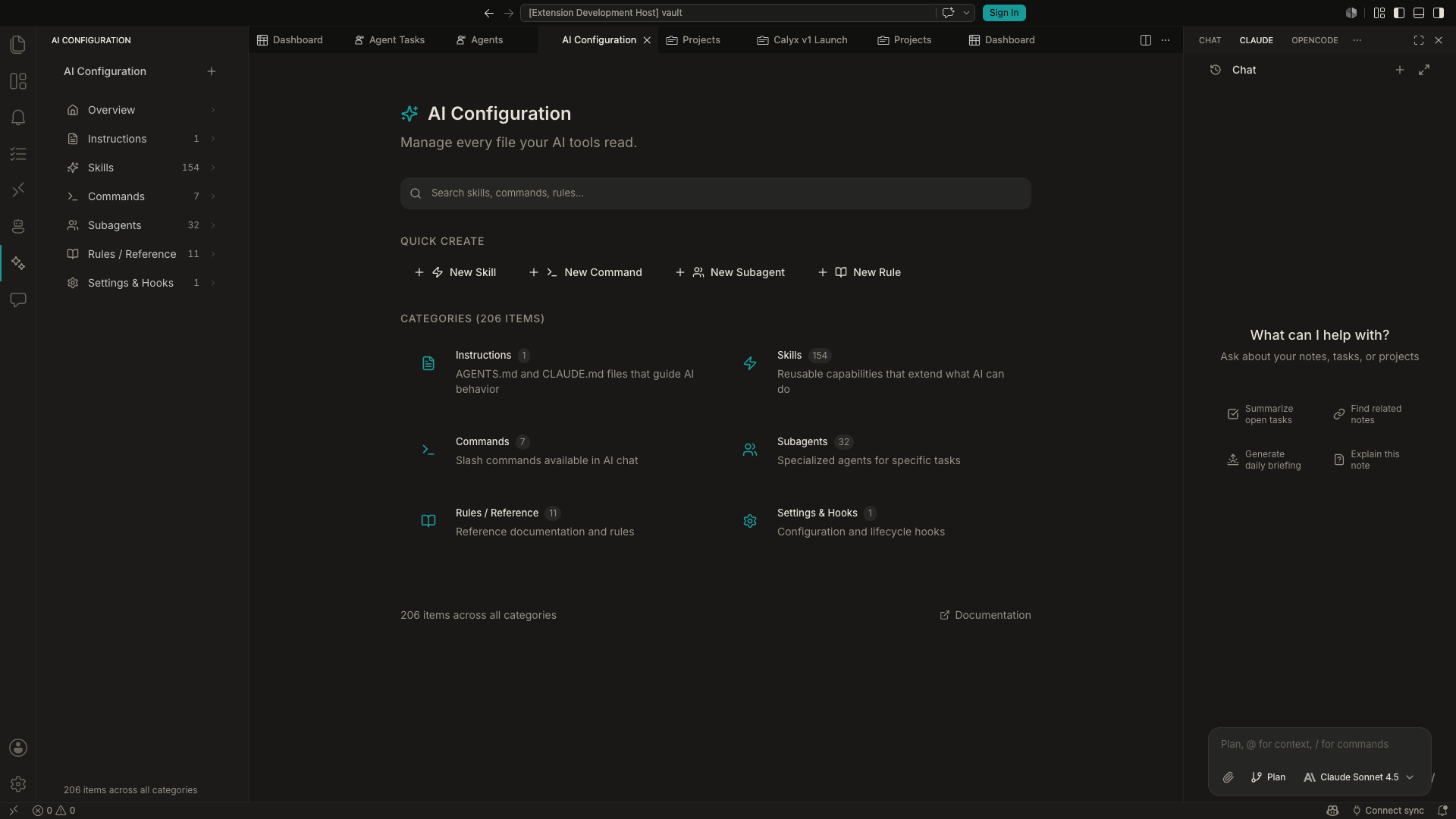
Task: Switch to the Calyx v1 Launch tab
Action: coord(802,40)
